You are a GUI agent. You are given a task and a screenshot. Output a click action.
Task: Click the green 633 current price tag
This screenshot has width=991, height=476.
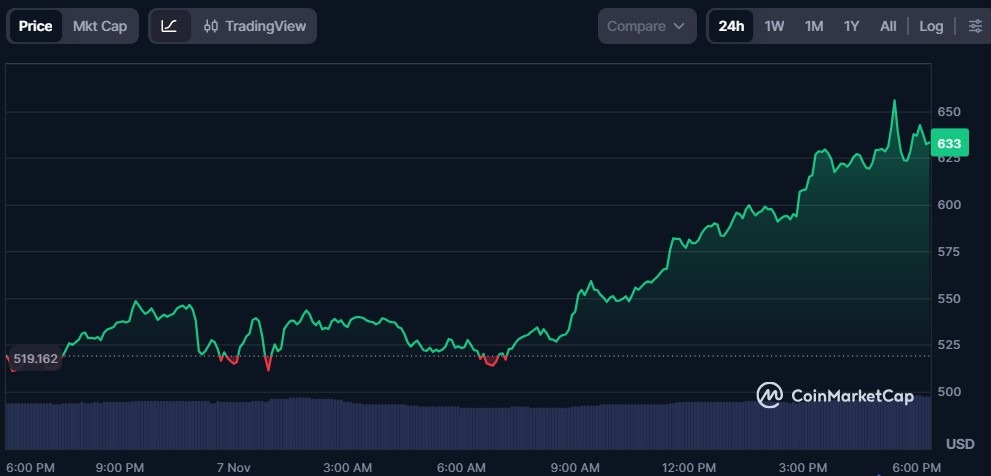pyautogui.click(x=948, y=144)
